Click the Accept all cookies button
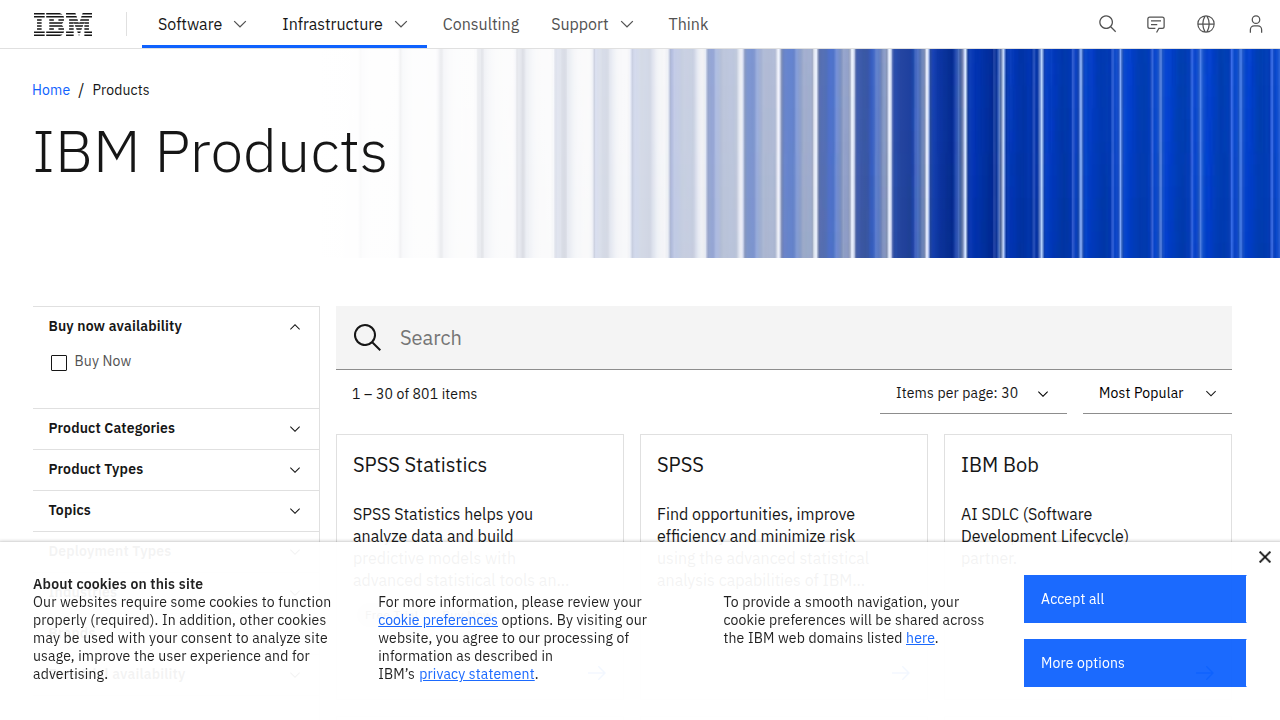This screenshot has height=720, width=1280. pyautogui.click(x=1135, y=599)
